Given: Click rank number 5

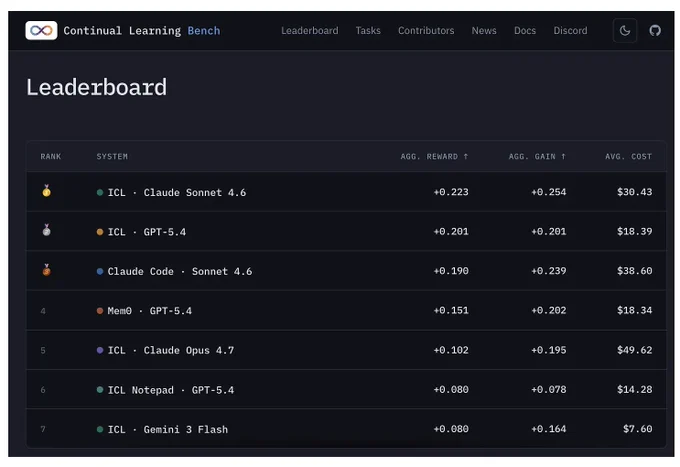Looking at the screenshot, I should coord(43,350).
